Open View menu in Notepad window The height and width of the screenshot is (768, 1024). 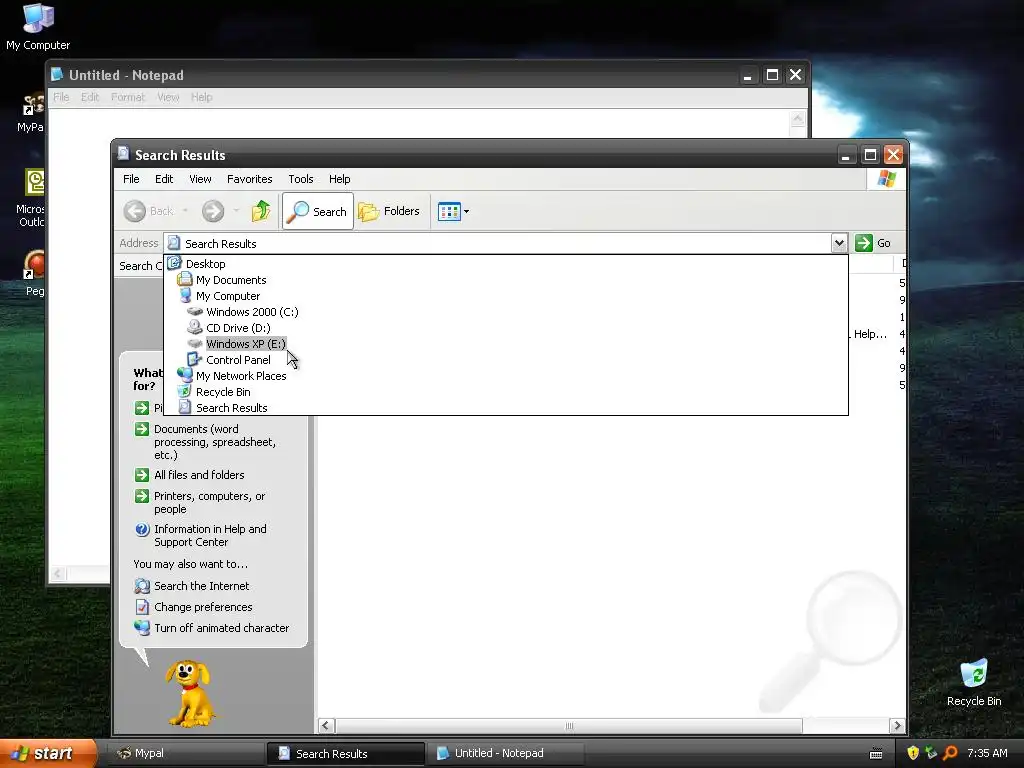point(168,97)
